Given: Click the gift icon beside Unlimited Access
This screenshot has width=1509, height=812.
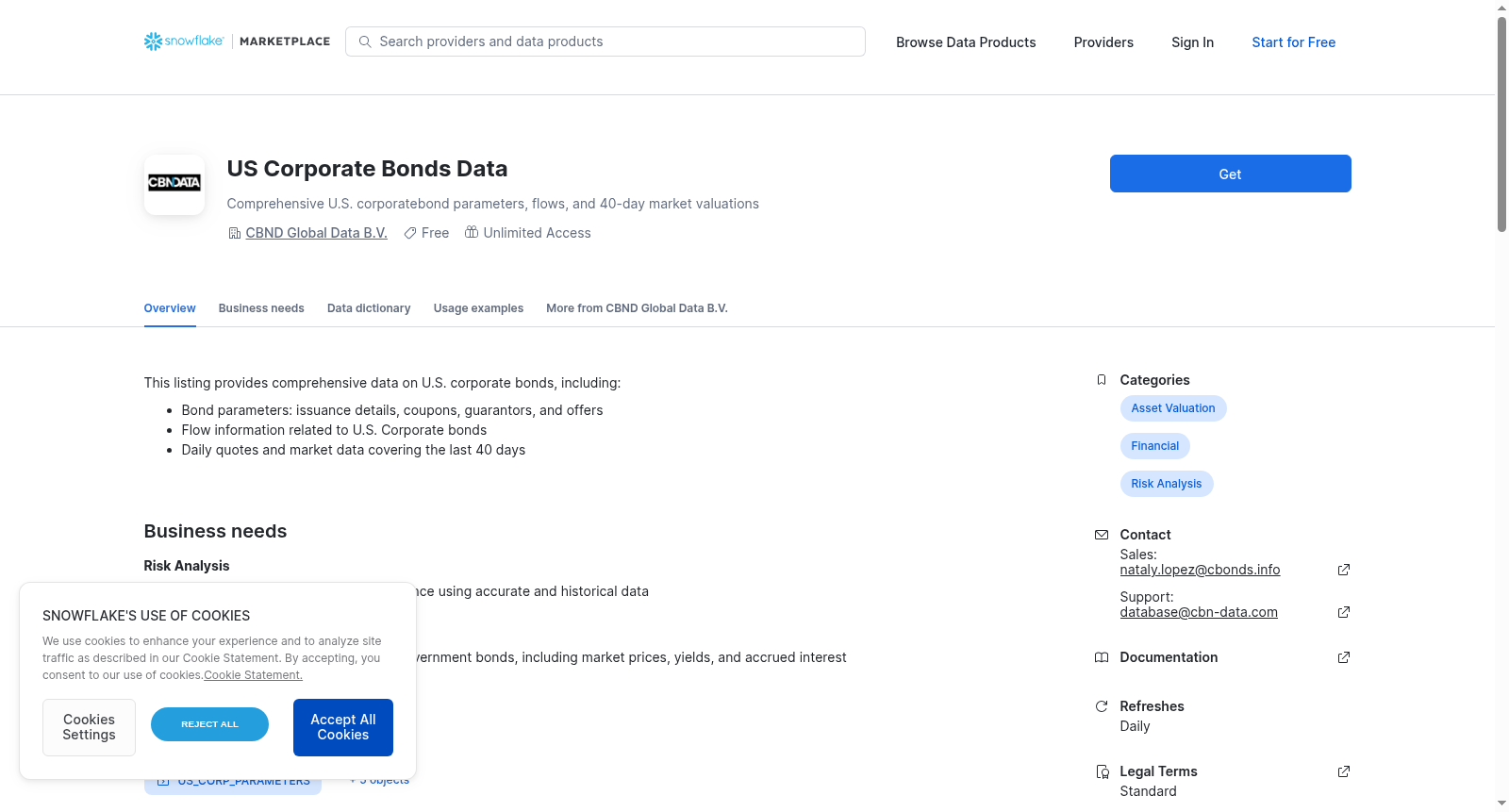Looking at the screenshot, I should coord(472,232).
